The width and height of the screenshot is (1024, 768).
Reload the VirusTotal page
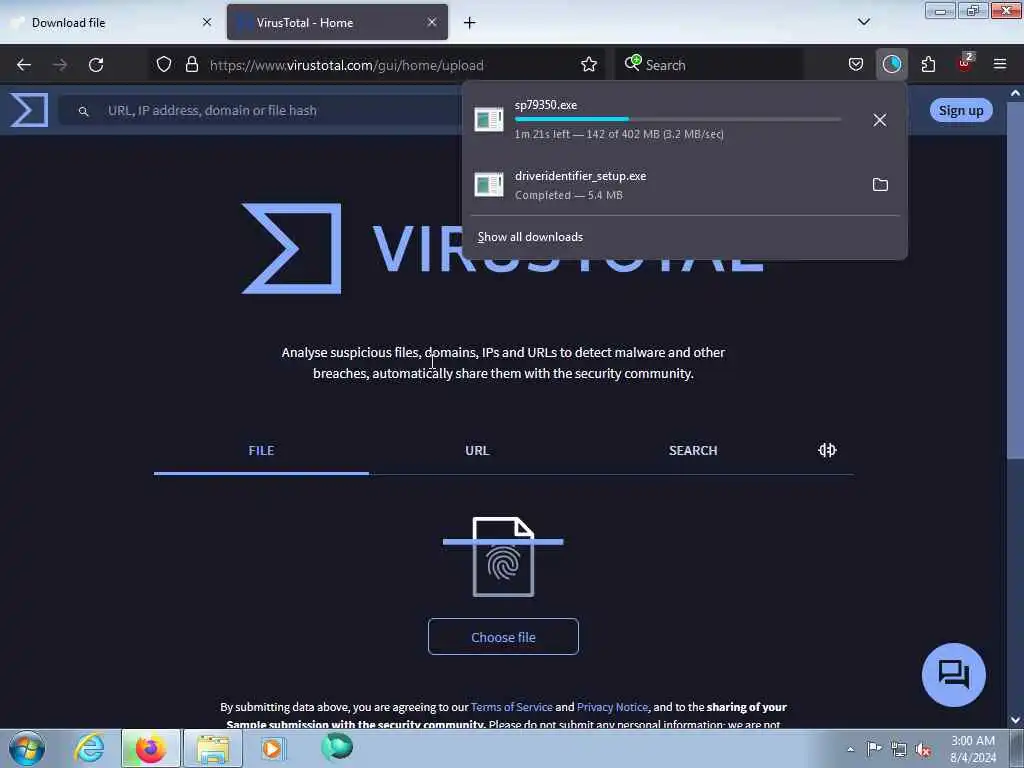click(x=96, y=65)
